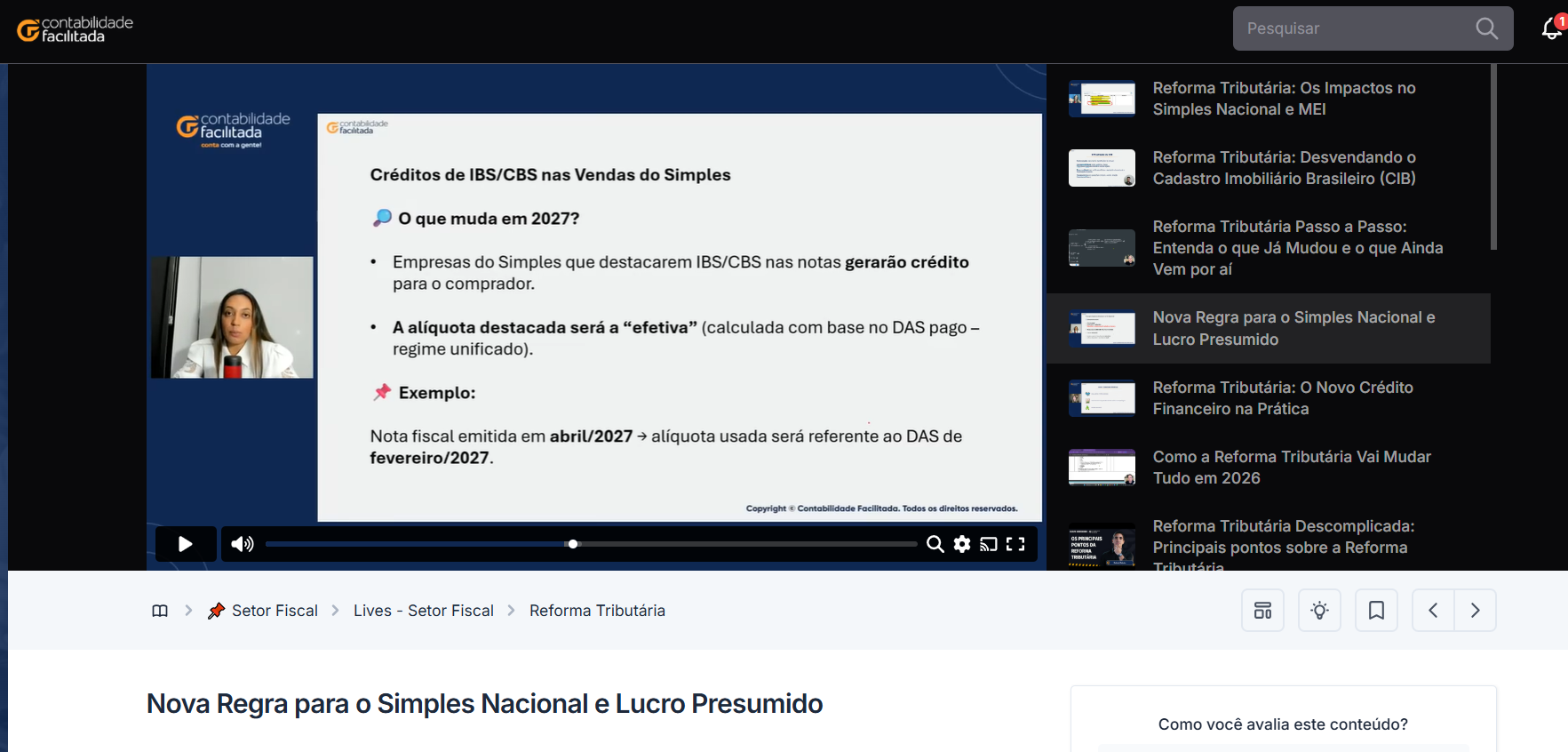Image resolution: width=1568 pixels, height=752 pixels.
Task: Open lesson Como a Reforma Tributária Vai Mudar Tudo
Action: point(1269,468)
